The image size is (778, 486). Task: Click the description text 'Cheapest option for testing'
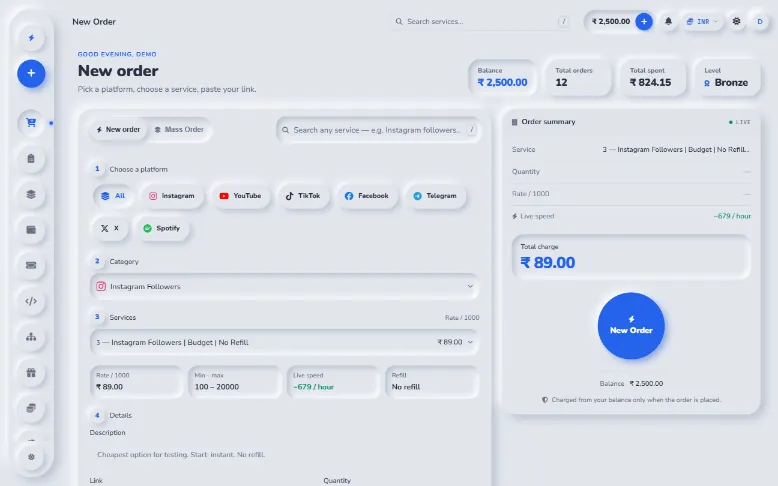click(x=181, y=454)
